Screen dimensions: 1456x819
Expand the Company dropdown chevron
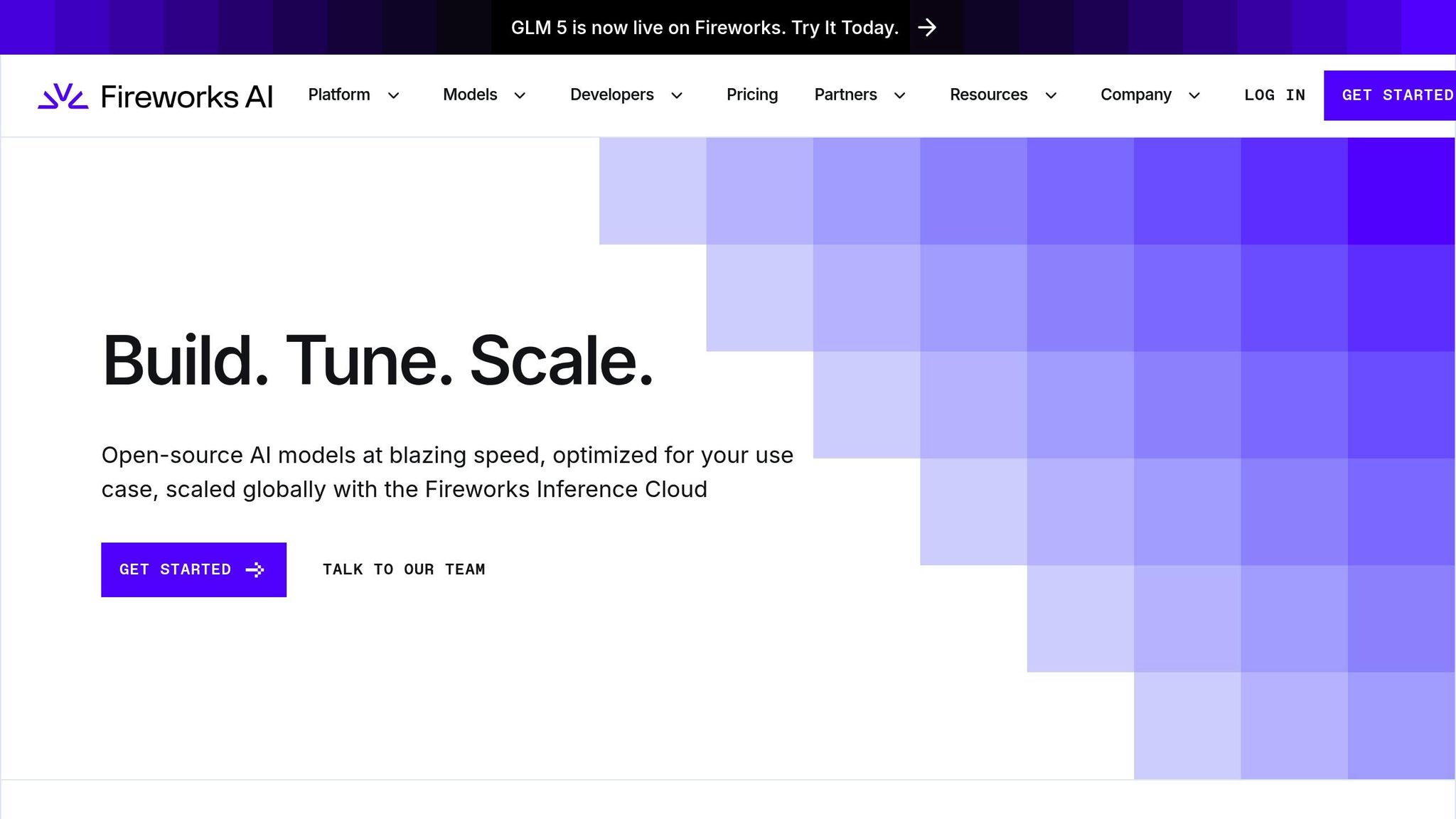click(1194, 95)
